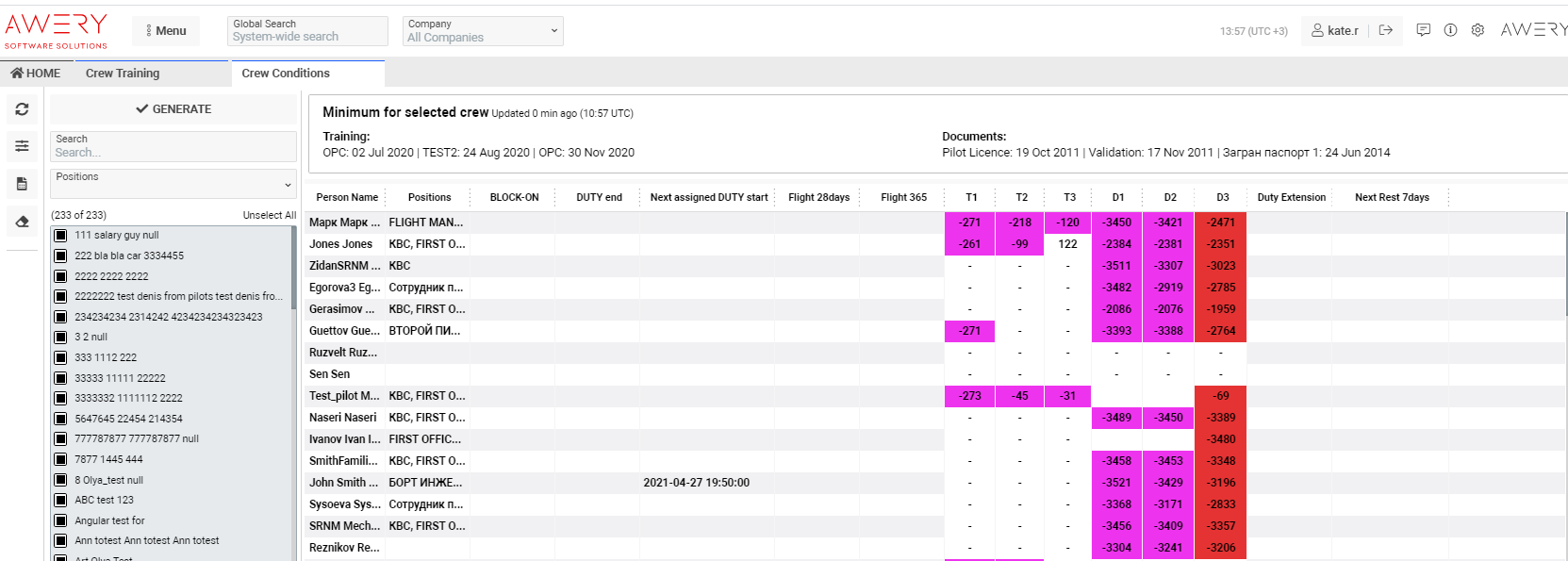Image resolution: width=1568 pixels, height=561 pixels.
Task: Click the refresh icon in left sidebar
Action: pyautogui.click(x=22, y=109)
